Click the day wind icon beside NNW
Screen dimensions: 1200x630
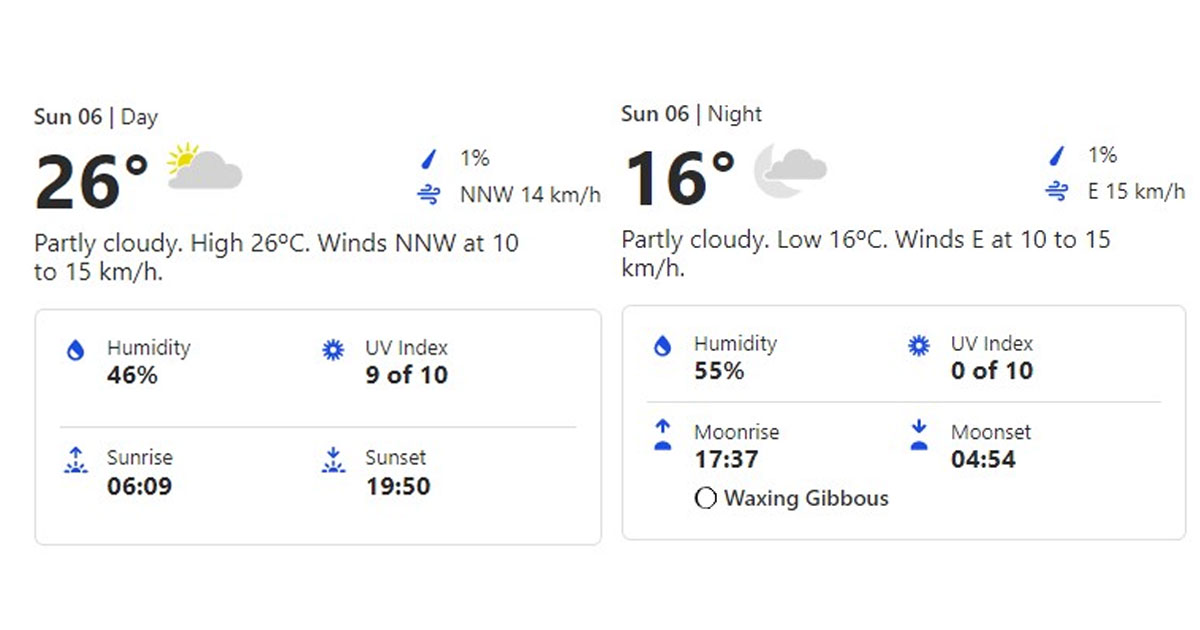(429, 195)
